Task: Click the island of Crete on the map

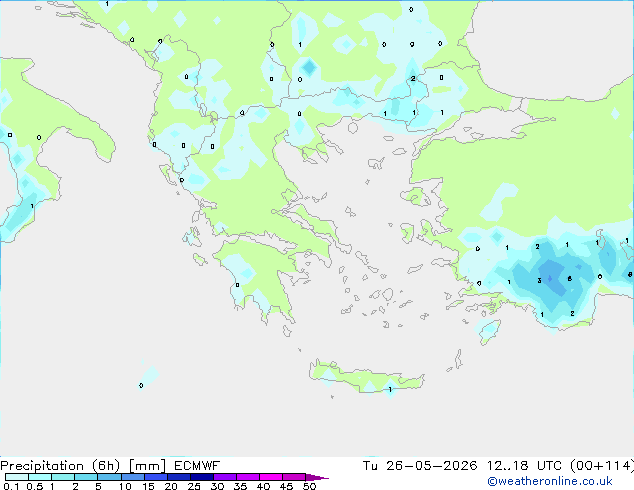Action: coord(366,377)
